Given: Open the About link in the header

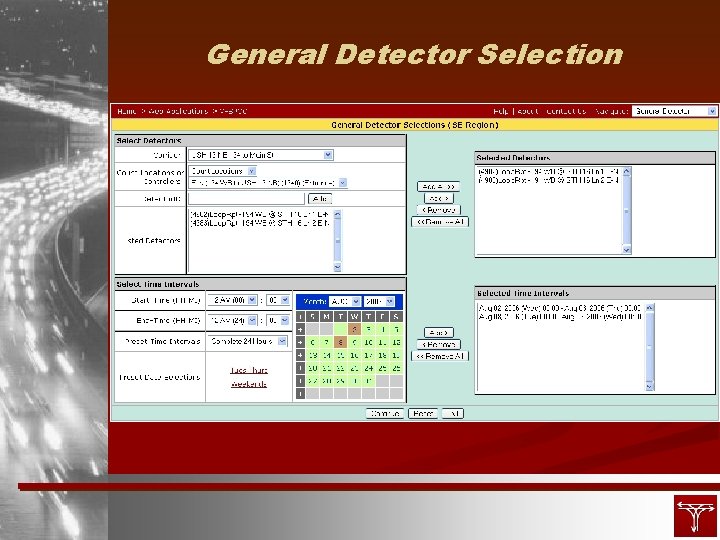Looking at the screenshot, I should coord(527,111).
